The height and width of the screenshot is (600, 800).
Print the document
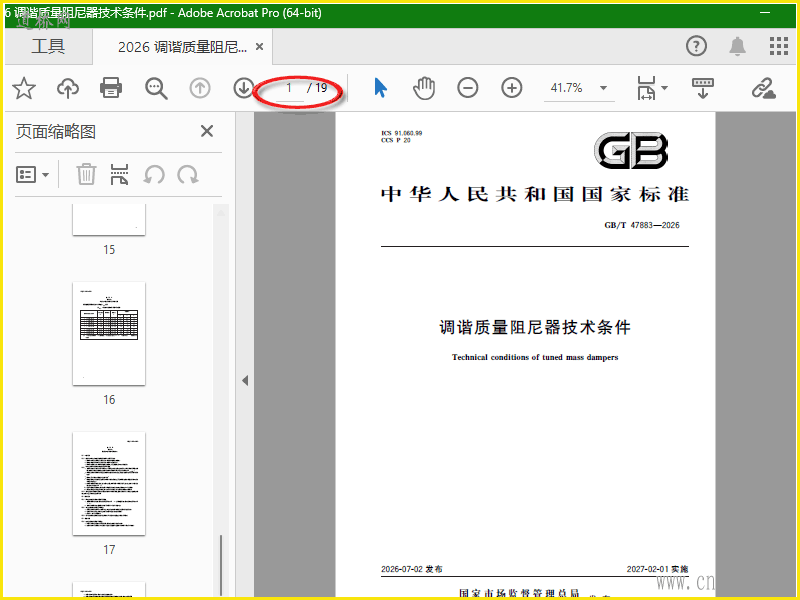point(111,88)
